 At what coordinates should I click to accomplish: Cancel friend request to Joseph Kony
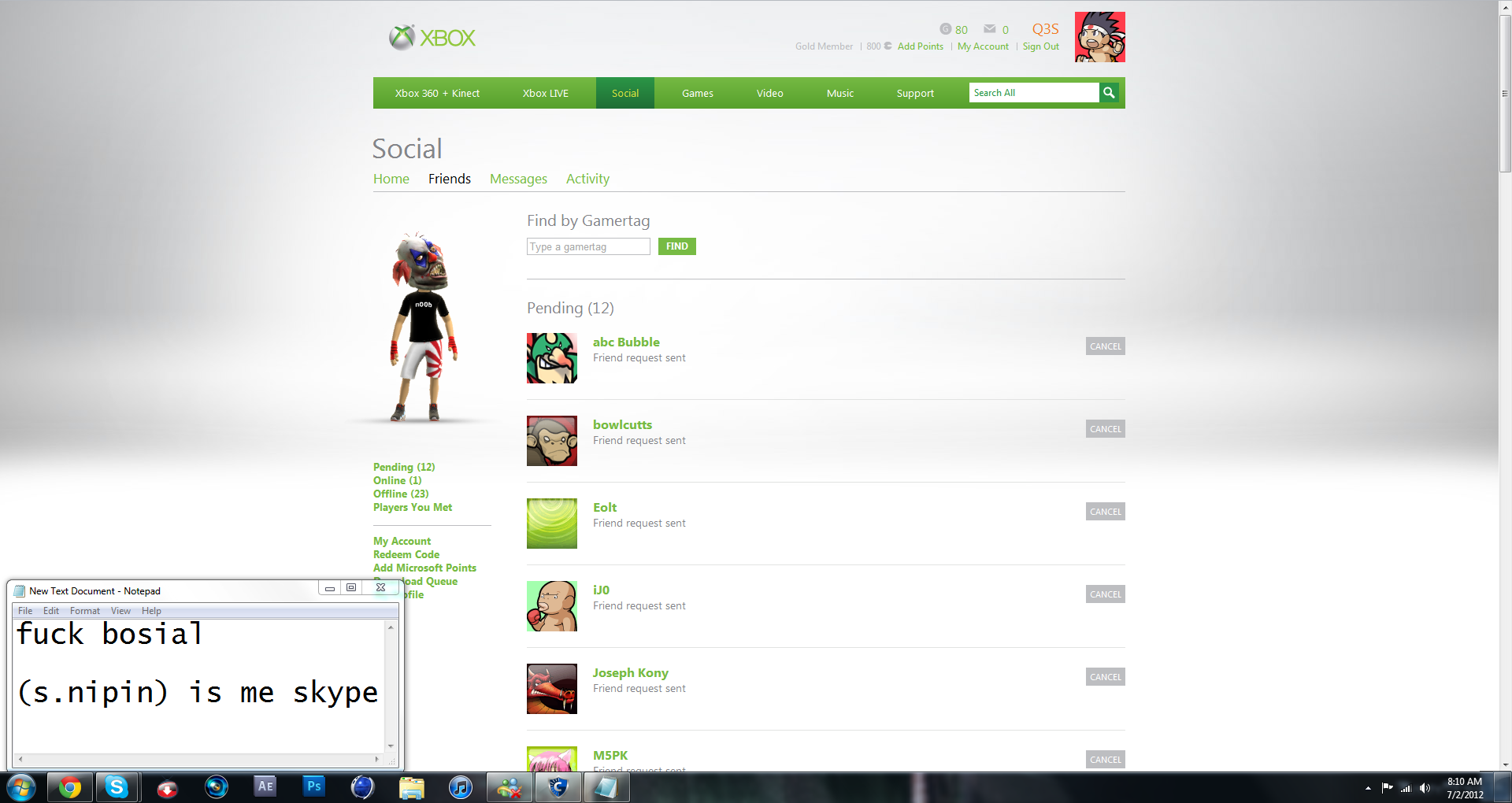[1106, 677]
